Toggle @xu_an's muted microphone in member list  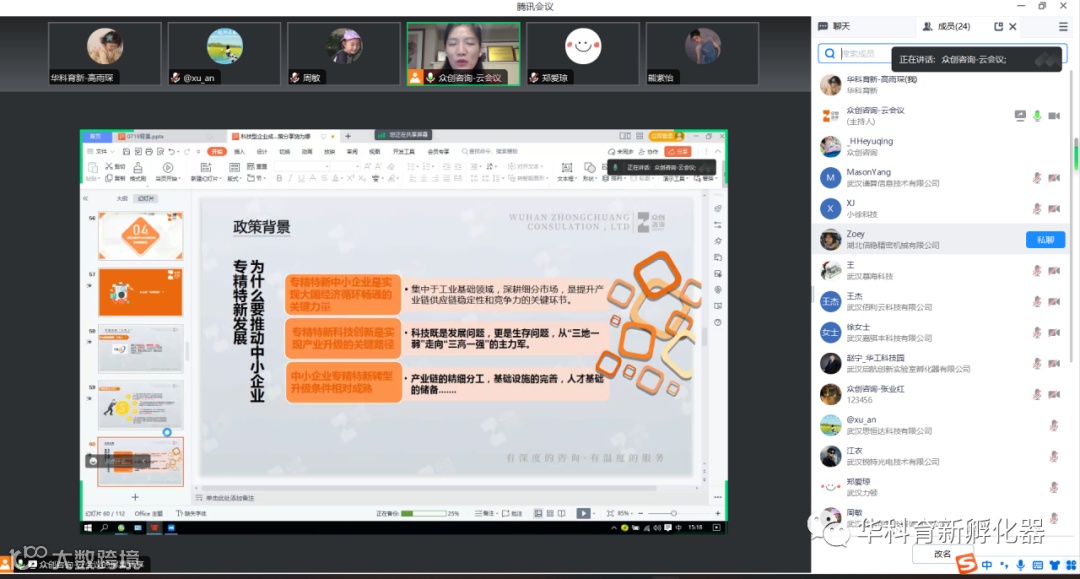click(1054, 425)
